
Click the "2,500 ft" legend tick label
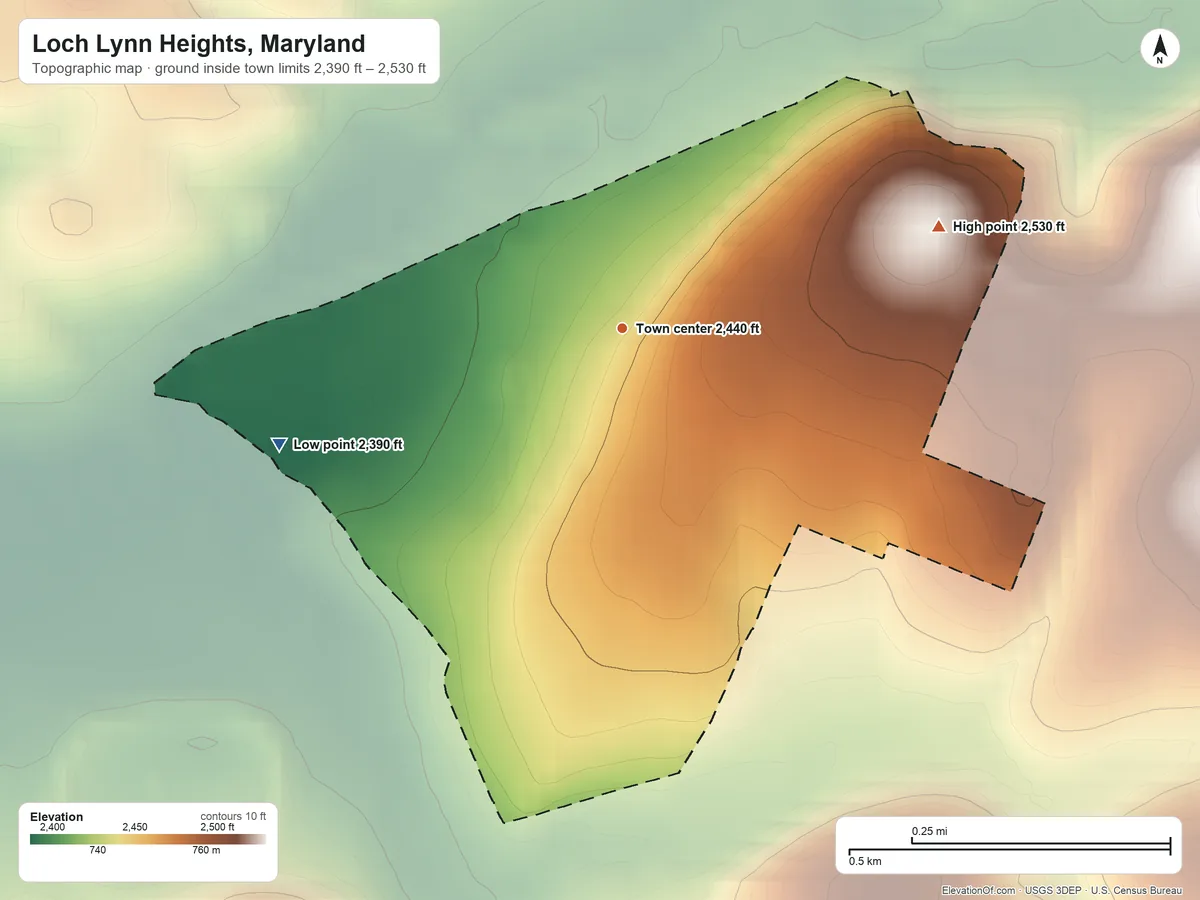coord(217,827)
